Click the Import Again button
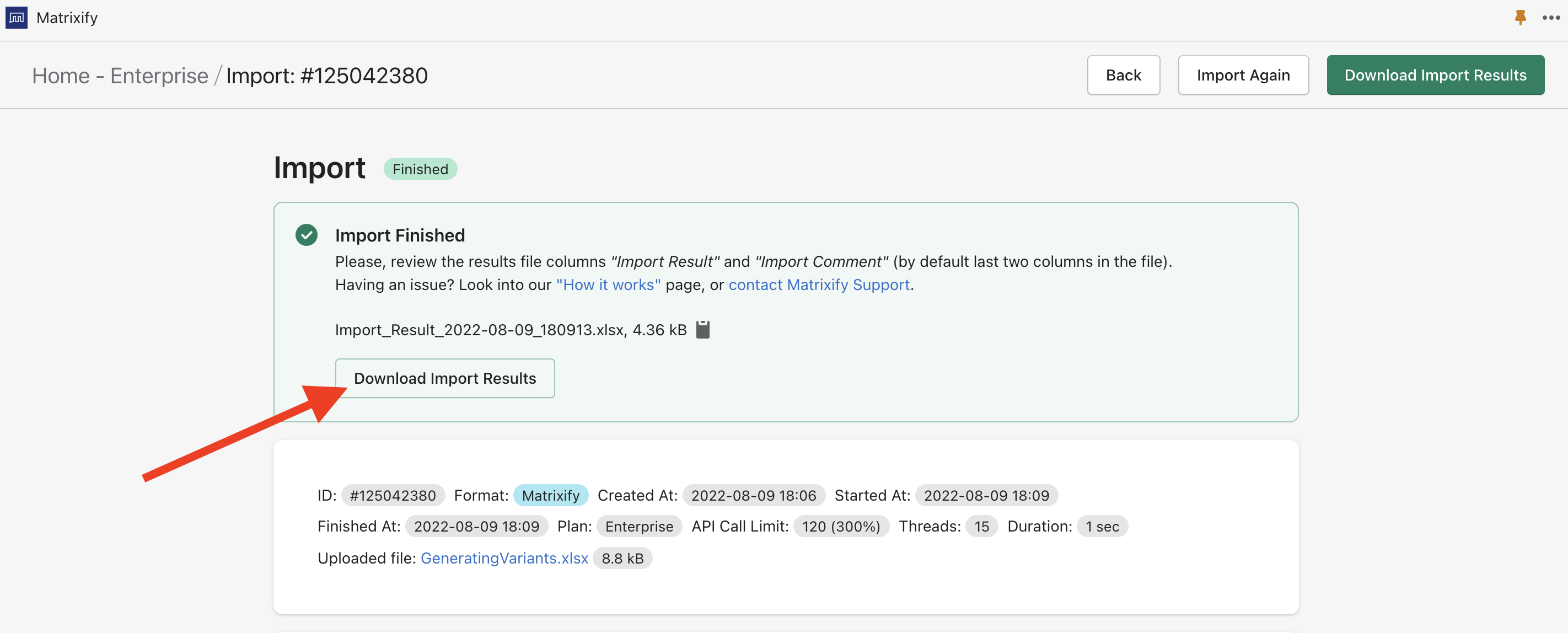The image size is (1568, 633). (x=1243, y=75)
